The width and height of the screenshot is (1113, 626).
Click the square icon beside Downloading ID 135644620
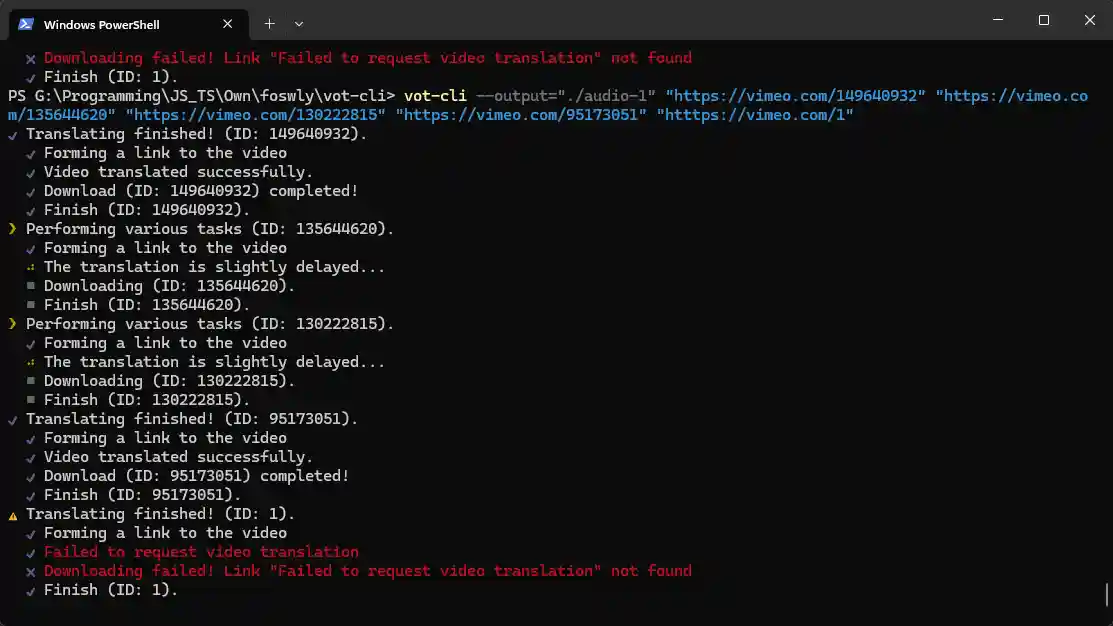pyautogui.click(x=31, y=286)
